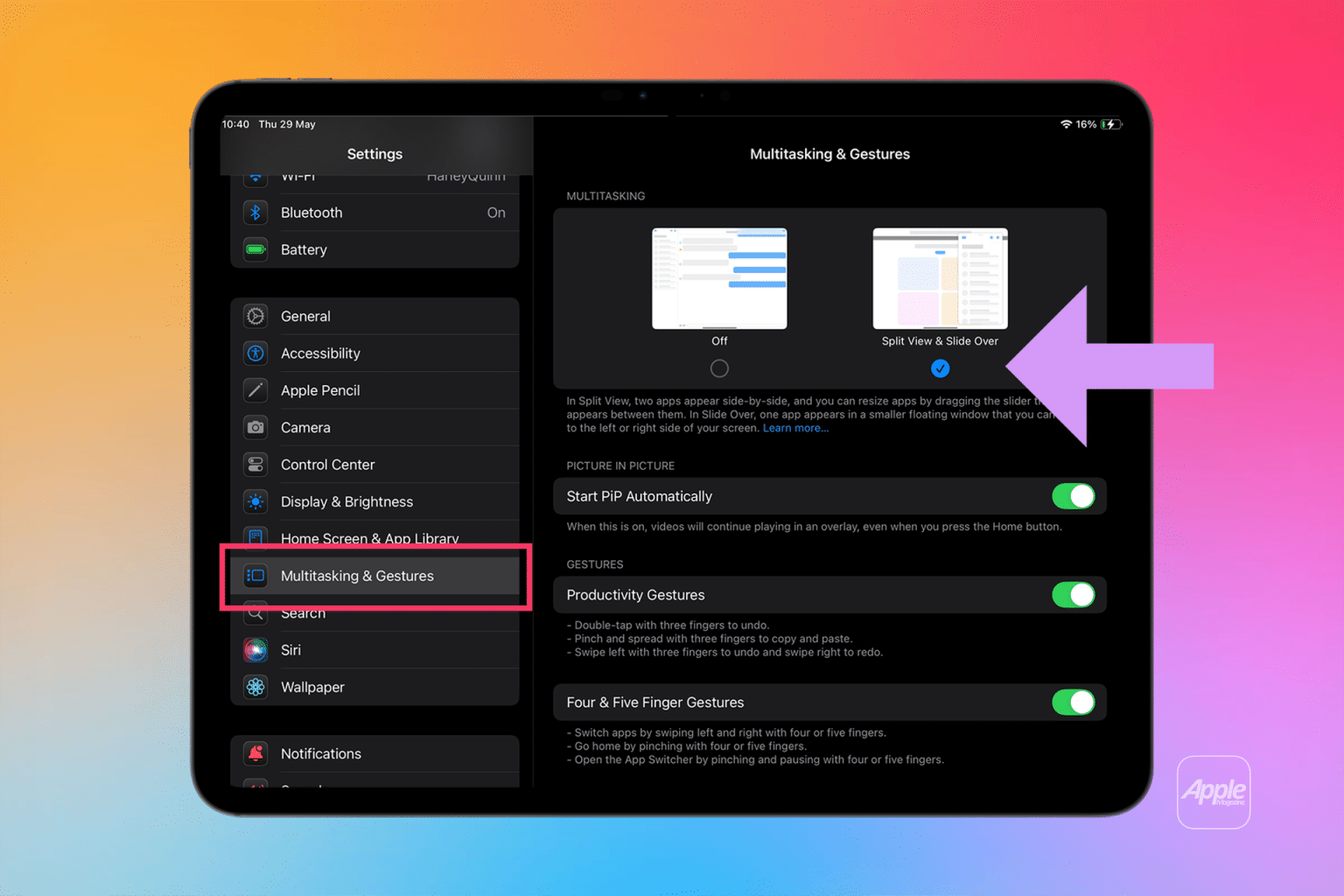This screenshot has width=1344, height=896.
Task: Select the Apple Pencil settings icon
Action: point(255,390)
